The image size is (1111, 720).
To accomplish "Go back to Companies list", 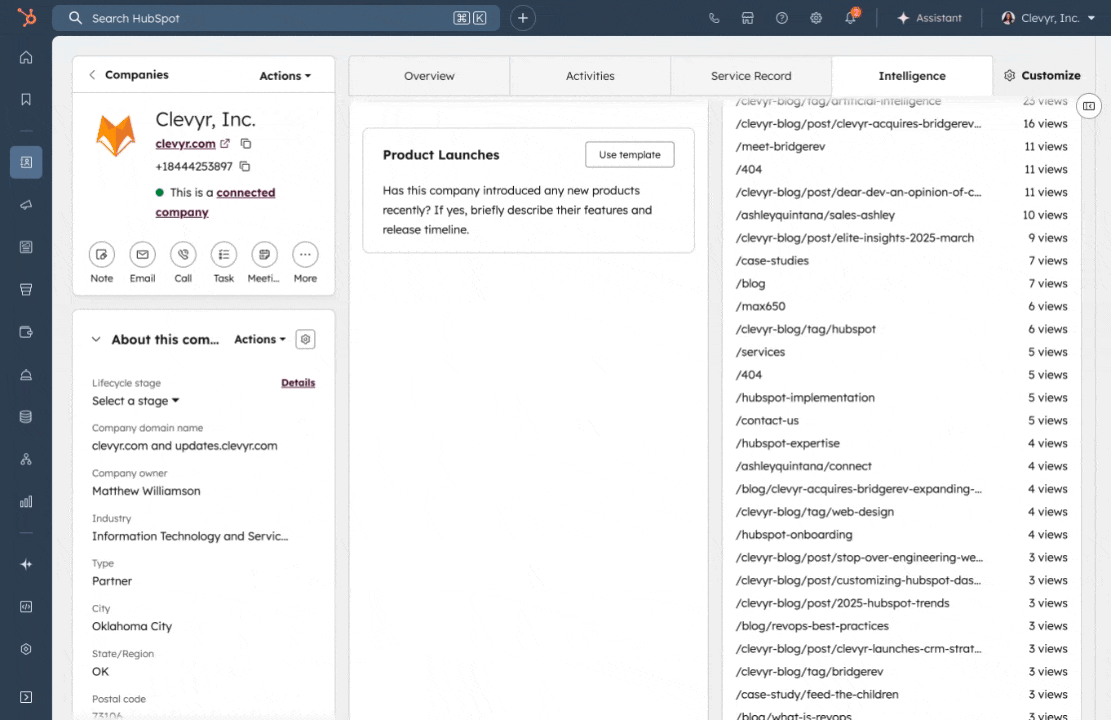I will 128,74.
